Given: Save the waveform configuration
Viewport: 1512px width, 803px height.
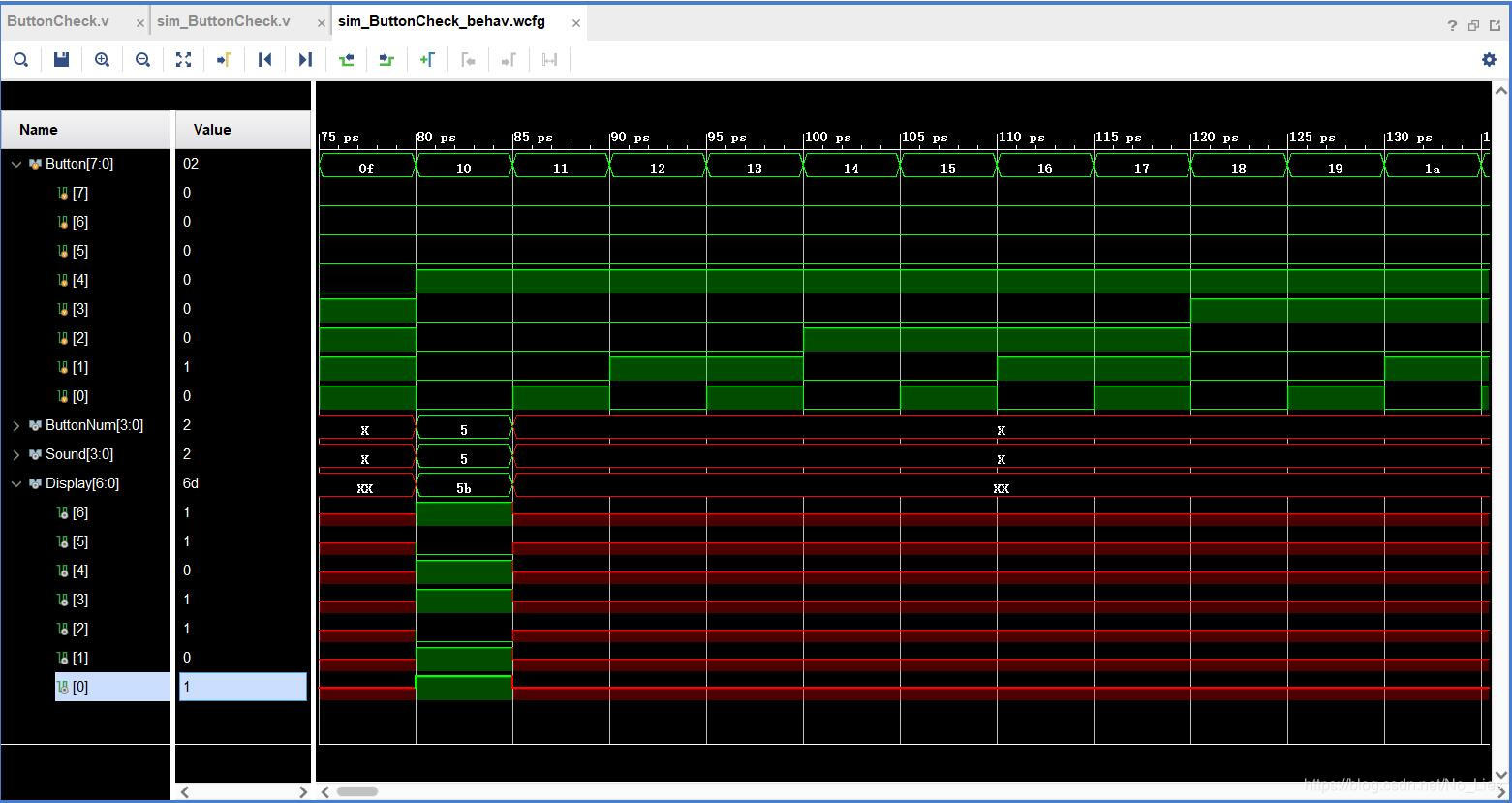Looking at the screenshot, I should (61, 60).
